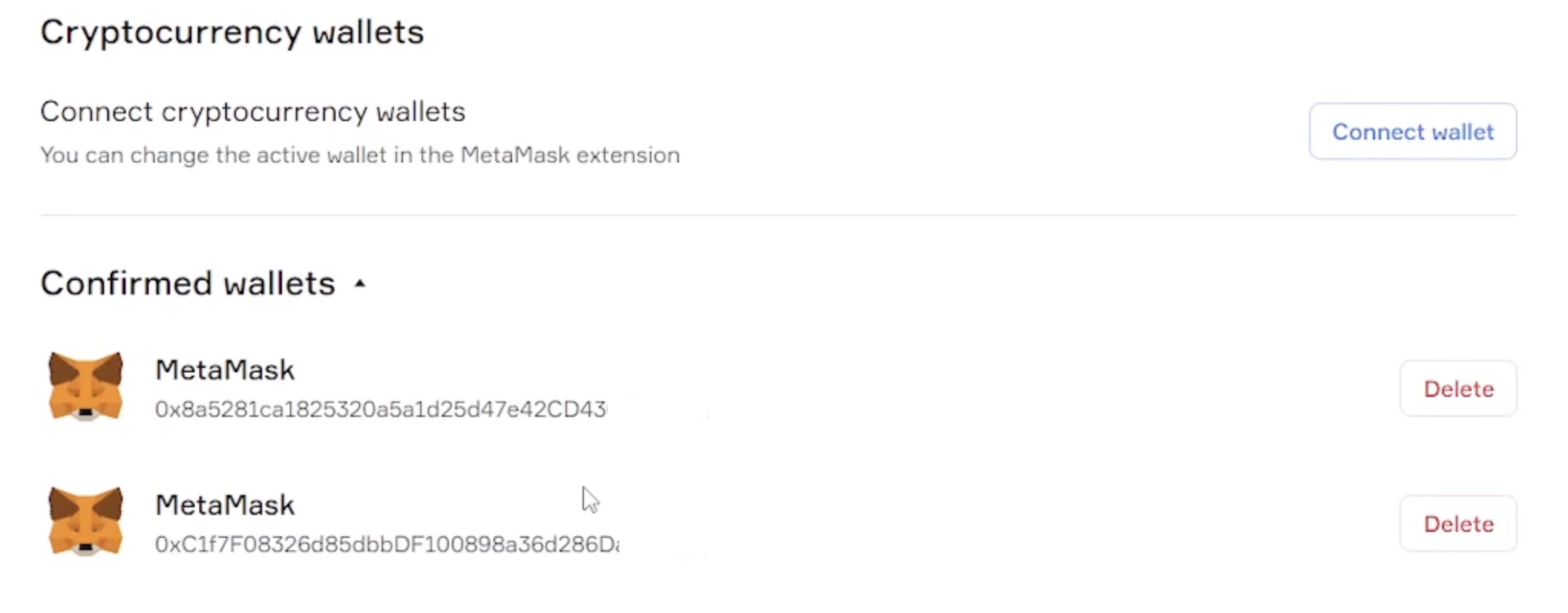Viewport: 1568px width, 613px height.
Task: Click the Connect cryptocurrency wallets label
Action: pos(252,112)
